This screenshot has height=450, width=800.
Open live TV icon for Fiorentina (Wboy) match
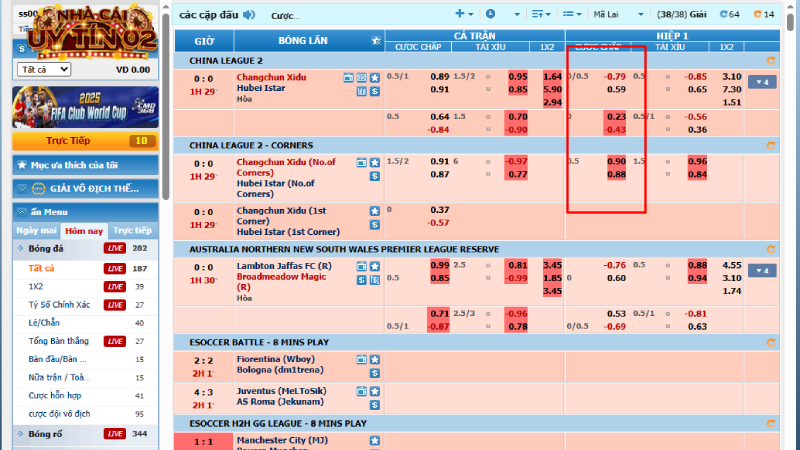tap(362, 359)
